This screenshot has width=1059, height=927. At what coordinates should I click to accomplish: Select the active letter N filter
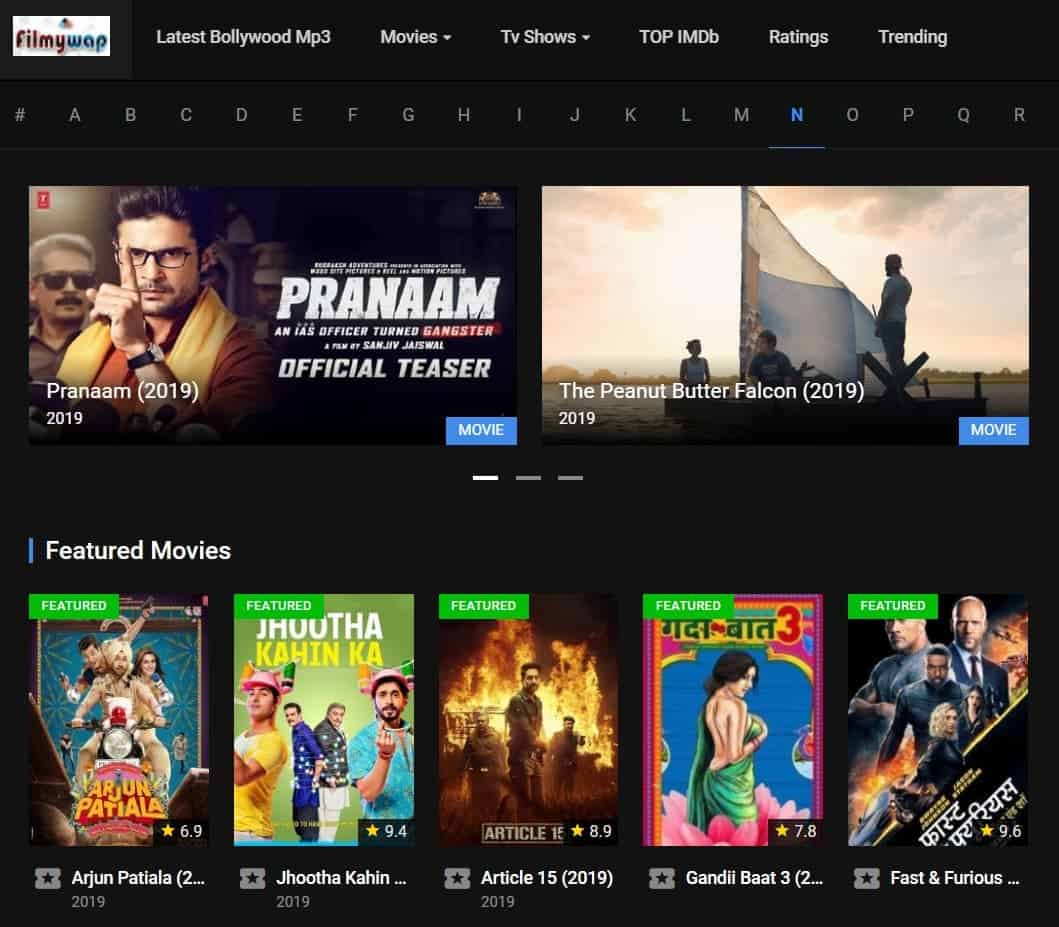[x=797, y=115]
